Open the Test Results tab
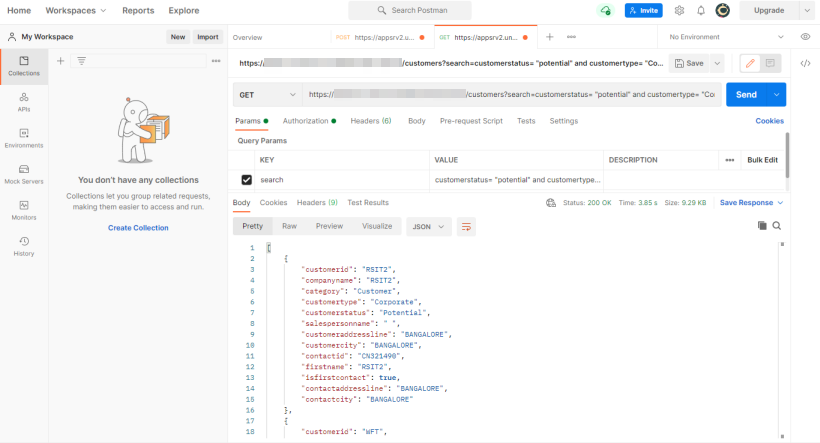The image size is (820, 443). tap(368, 202)
